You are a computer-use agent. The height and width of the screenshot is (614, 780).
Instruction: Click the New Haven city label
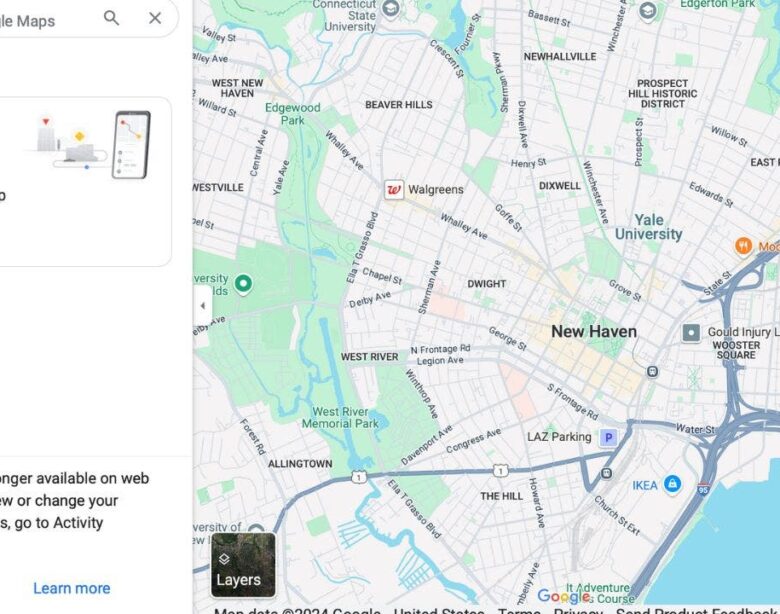coord(594,332)
